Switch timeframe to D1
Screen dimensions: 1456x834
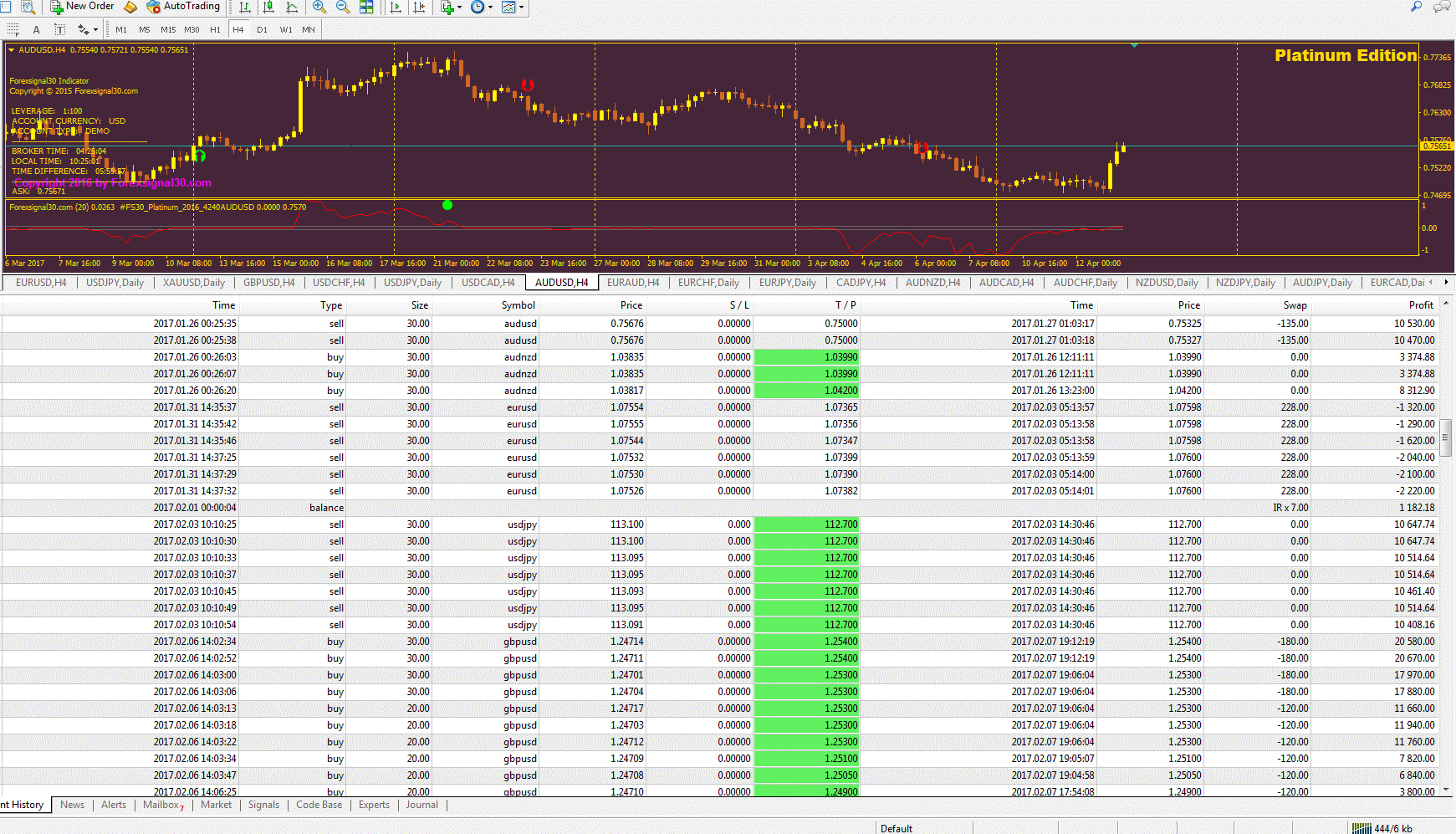coord(262,29)
